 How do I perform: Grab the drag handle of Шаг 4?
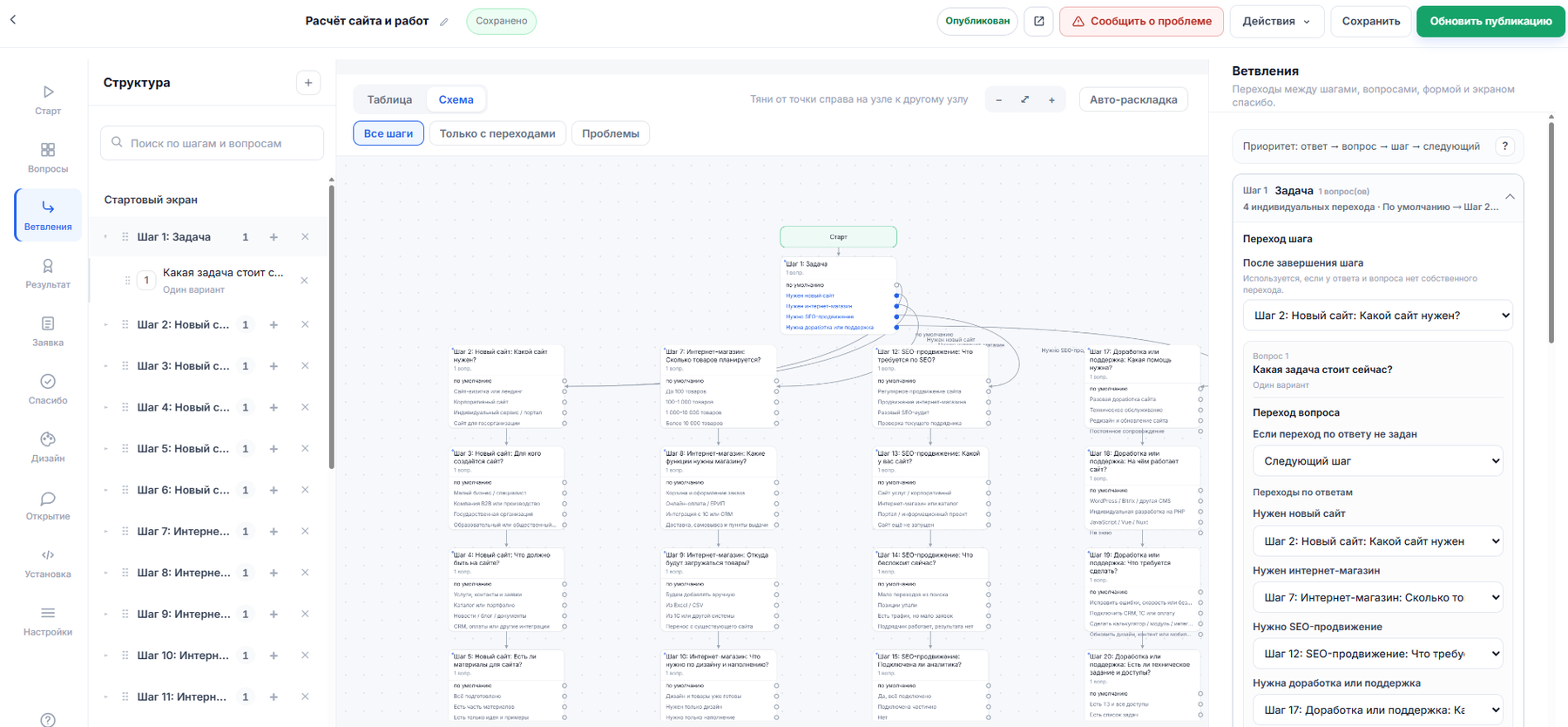point(125,407)
